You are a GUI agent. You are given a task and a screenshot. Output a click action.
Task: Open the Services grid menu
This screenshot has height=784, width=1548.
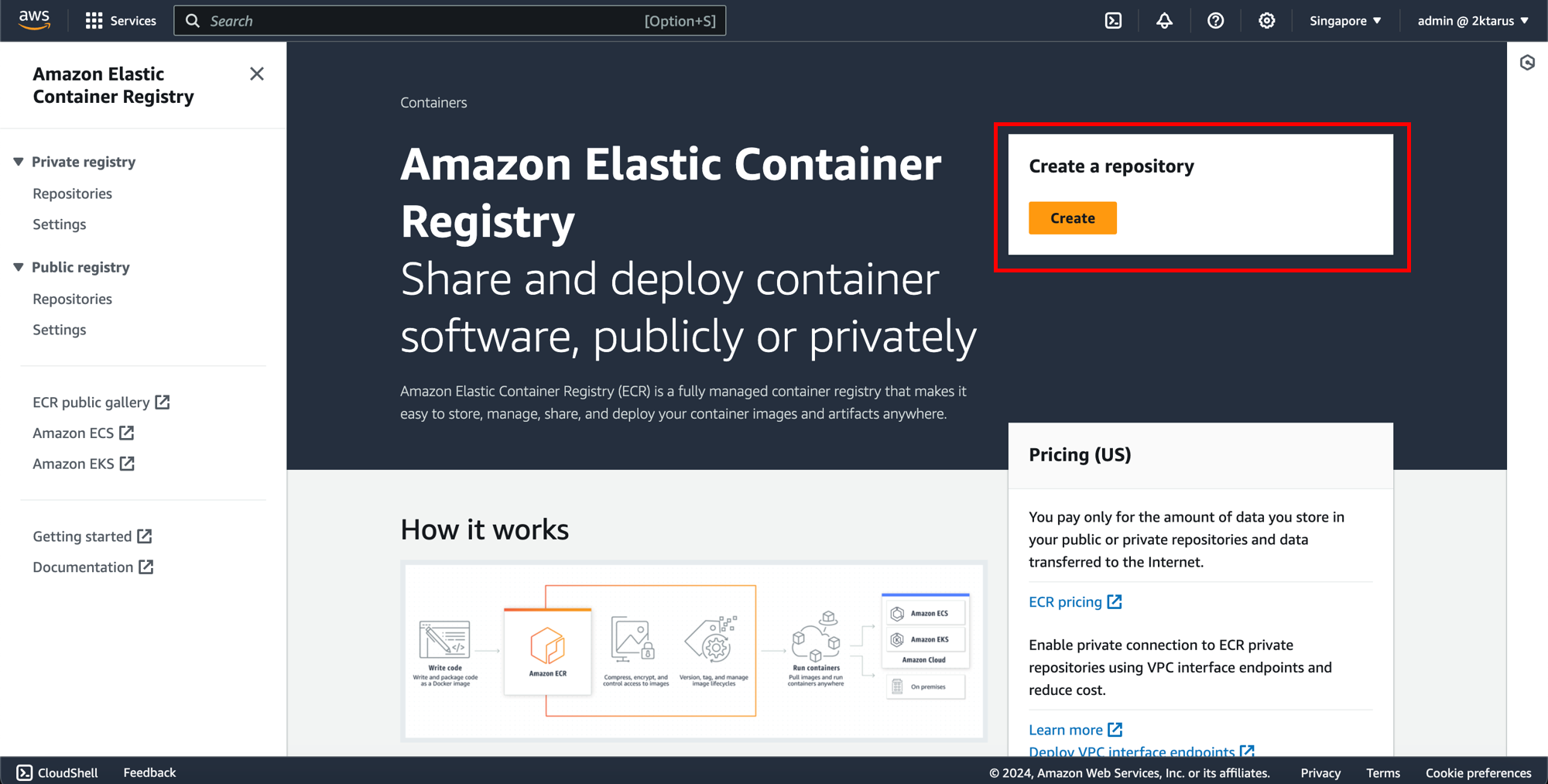121,21
